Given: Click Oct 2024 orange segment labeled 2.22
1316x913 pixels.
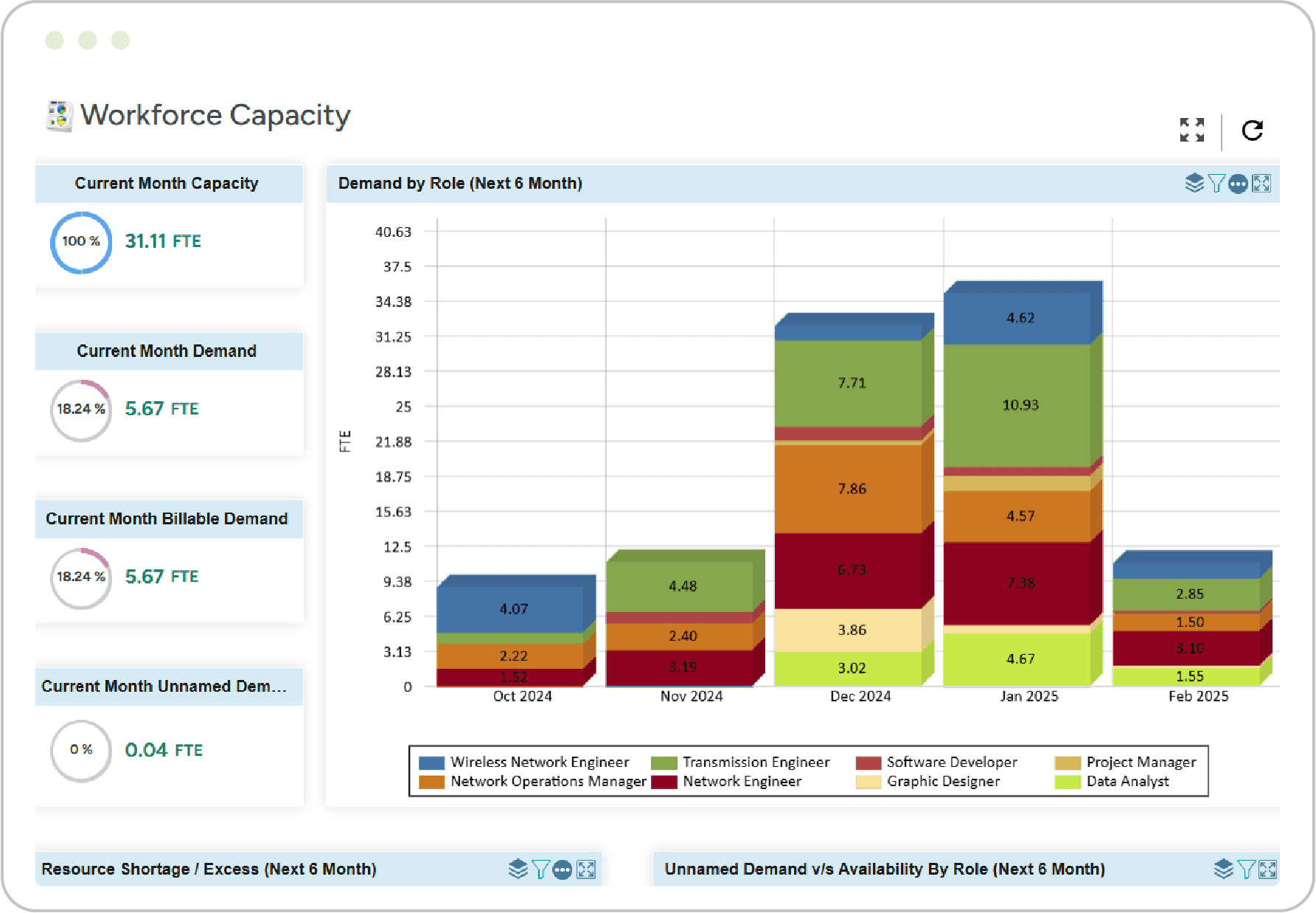Looking at the screenshot, I should pos(510,656).
